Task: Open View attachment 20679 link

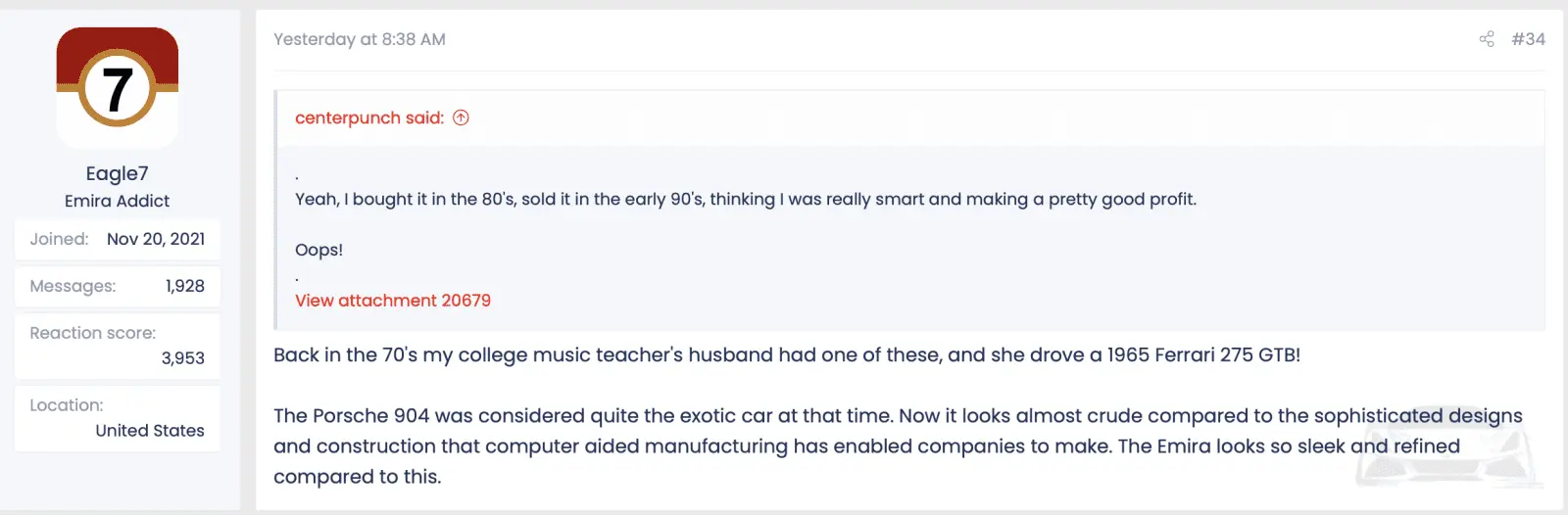Action: click(393, 301)
